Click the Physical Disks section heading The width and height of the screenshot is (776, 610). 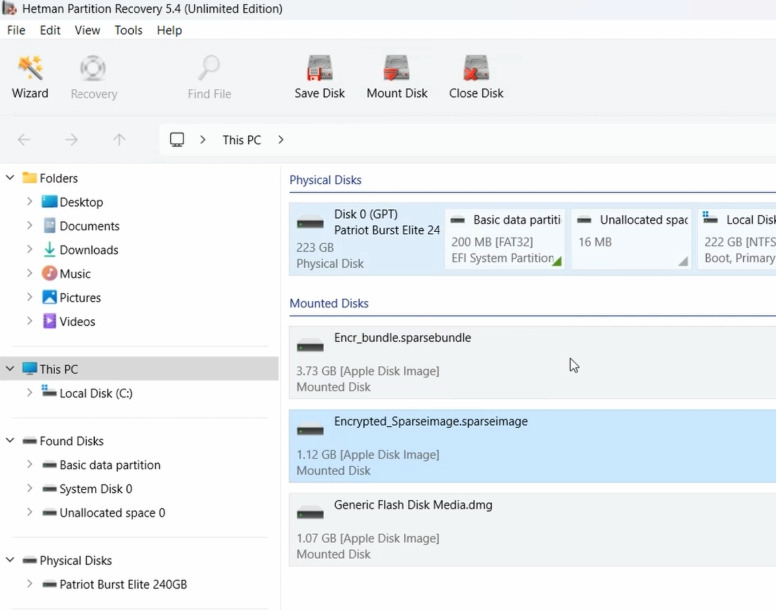(325, 180)
